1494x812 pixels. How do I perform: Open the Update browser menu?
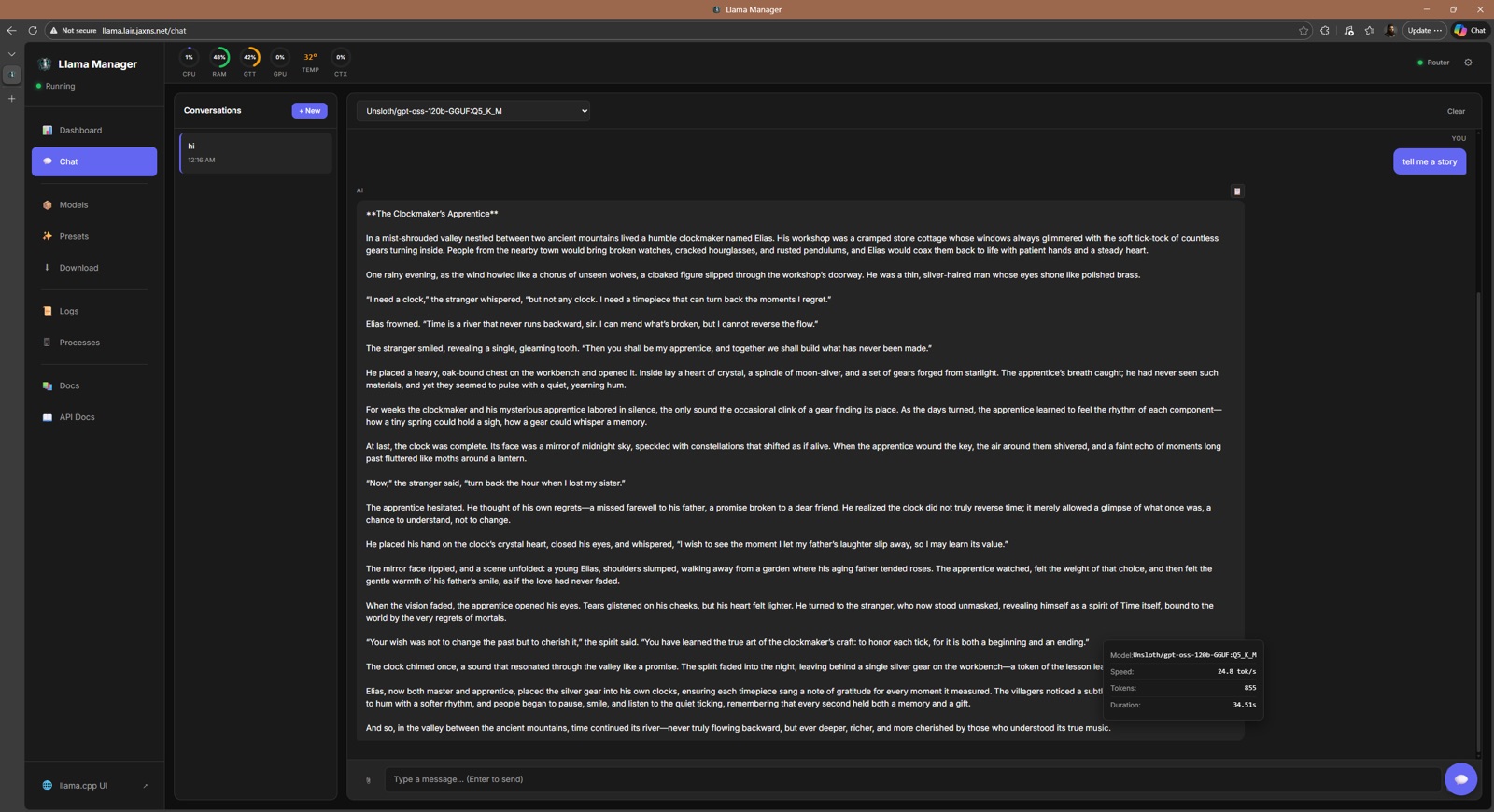pyautogui.click(x=1425, y=31)
